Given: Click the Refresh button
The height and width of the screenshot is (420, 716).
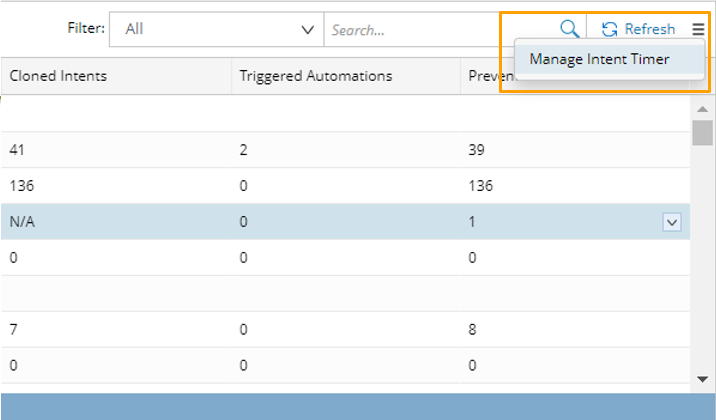Looking at the screenshot, I should 638,30.
